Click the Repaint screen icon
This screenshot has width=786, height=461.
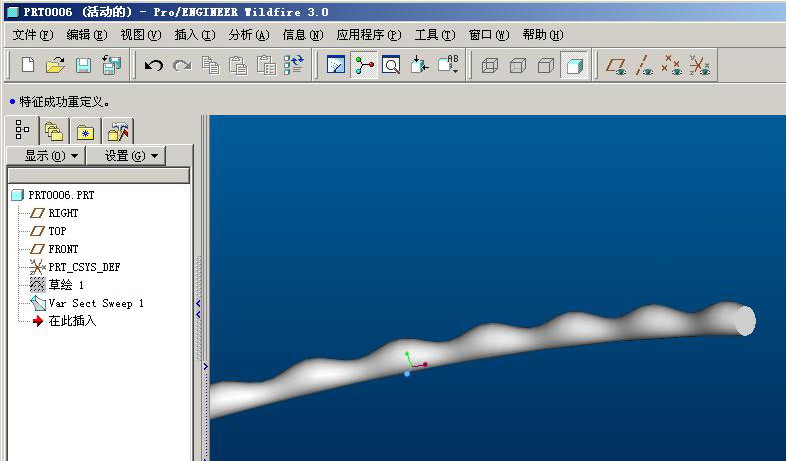(x=335, y=65)
